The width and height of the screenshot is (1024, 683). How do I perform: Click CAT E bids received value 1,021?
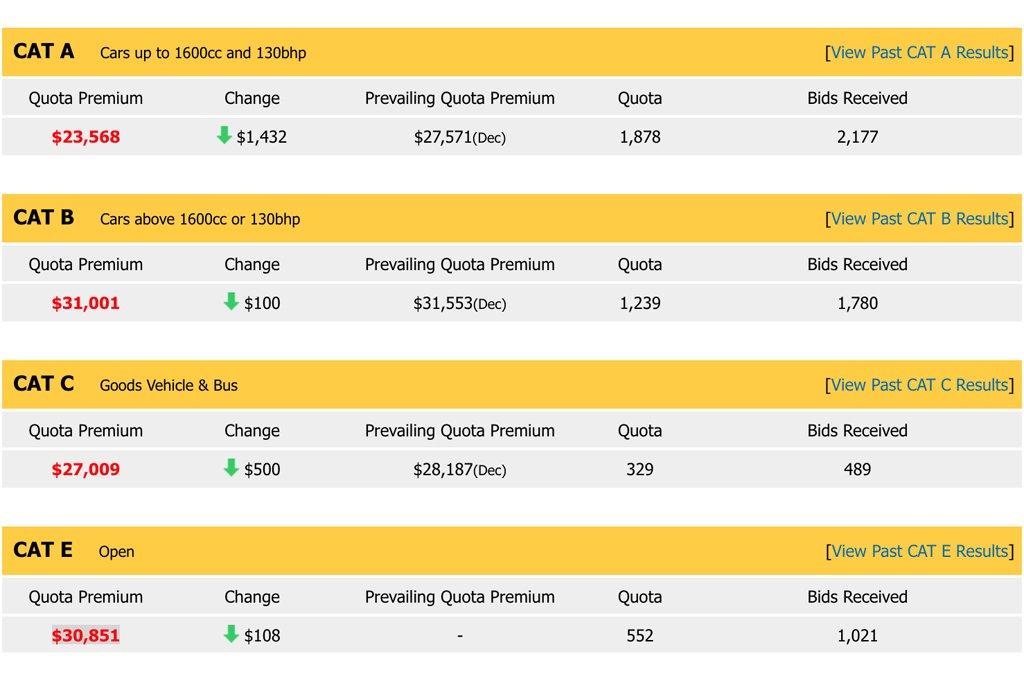tap(857, 635)
